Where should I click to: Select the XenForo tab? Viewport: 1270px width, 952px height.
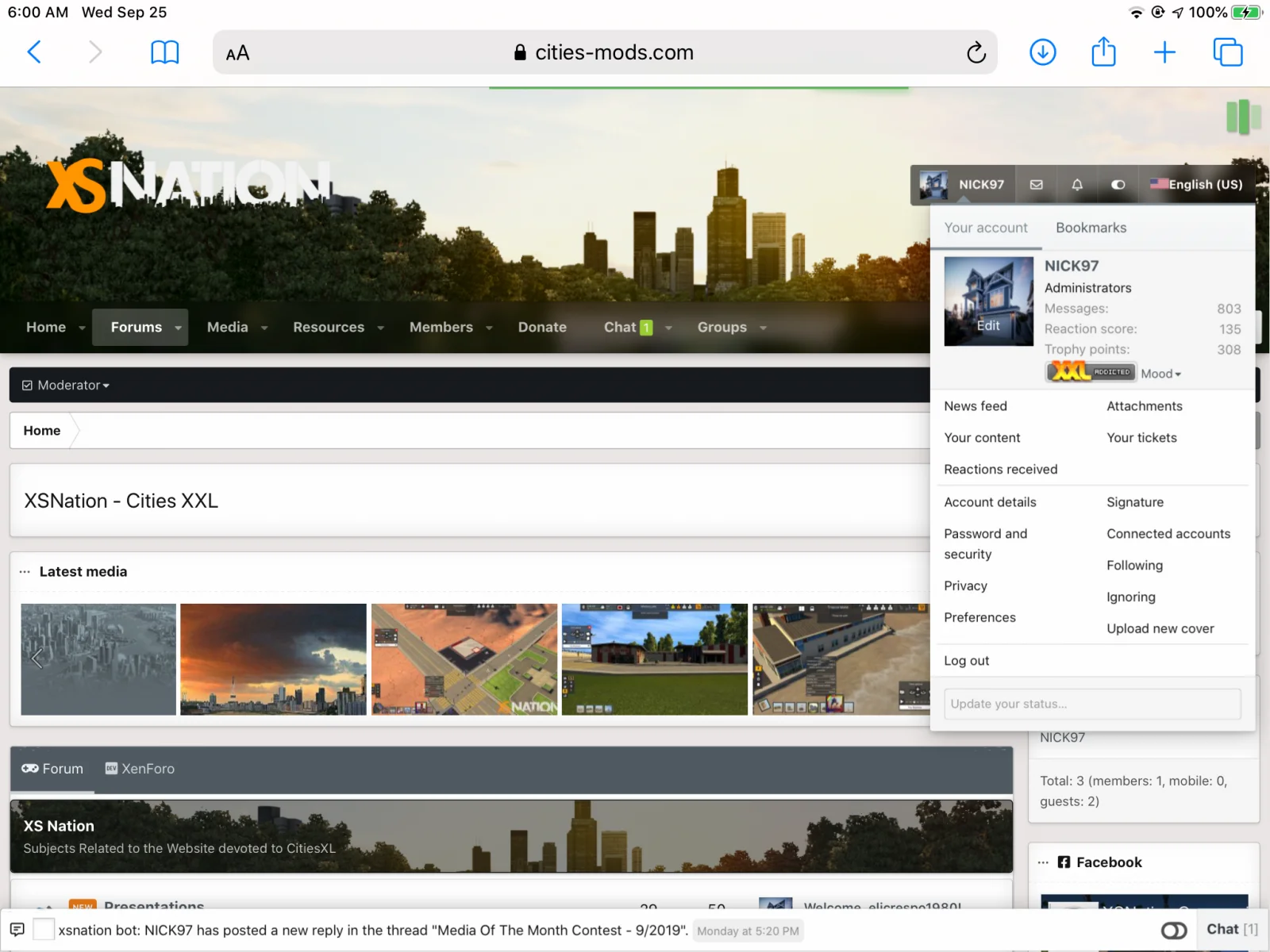tap(140, 769)
